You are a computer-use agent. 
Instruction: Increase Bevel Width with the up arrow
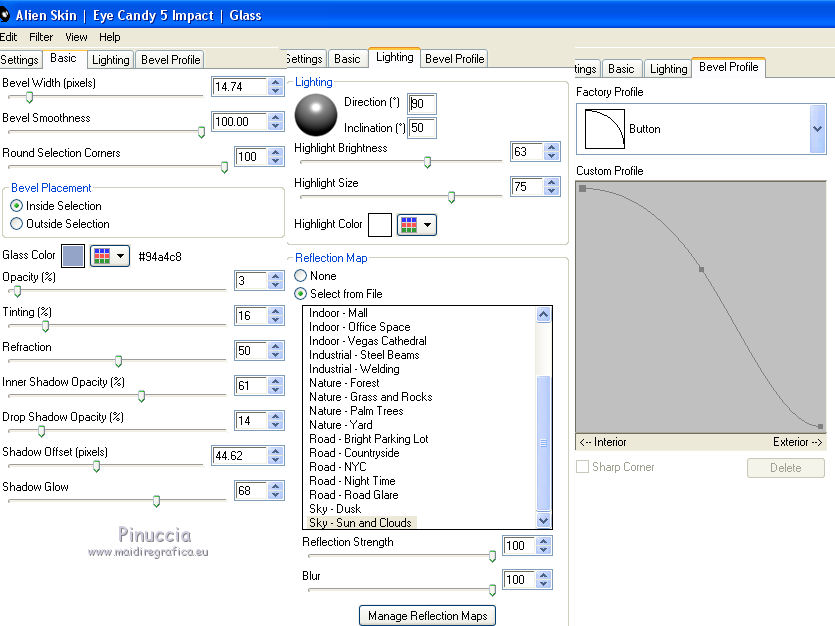point(275,82)
